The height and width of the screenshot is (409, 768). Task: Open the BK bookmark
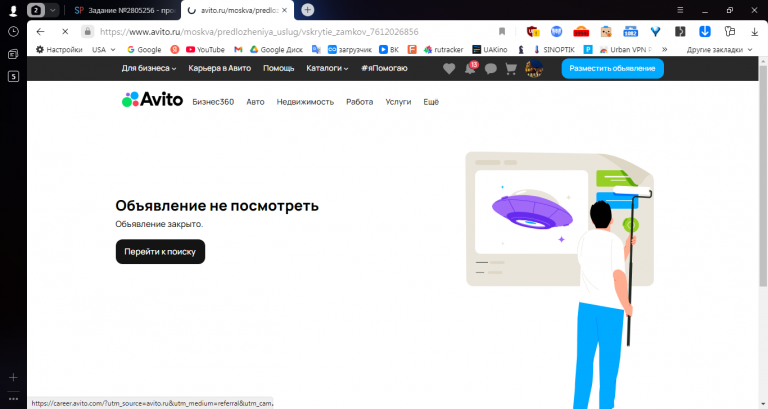(x=389, y=49)
